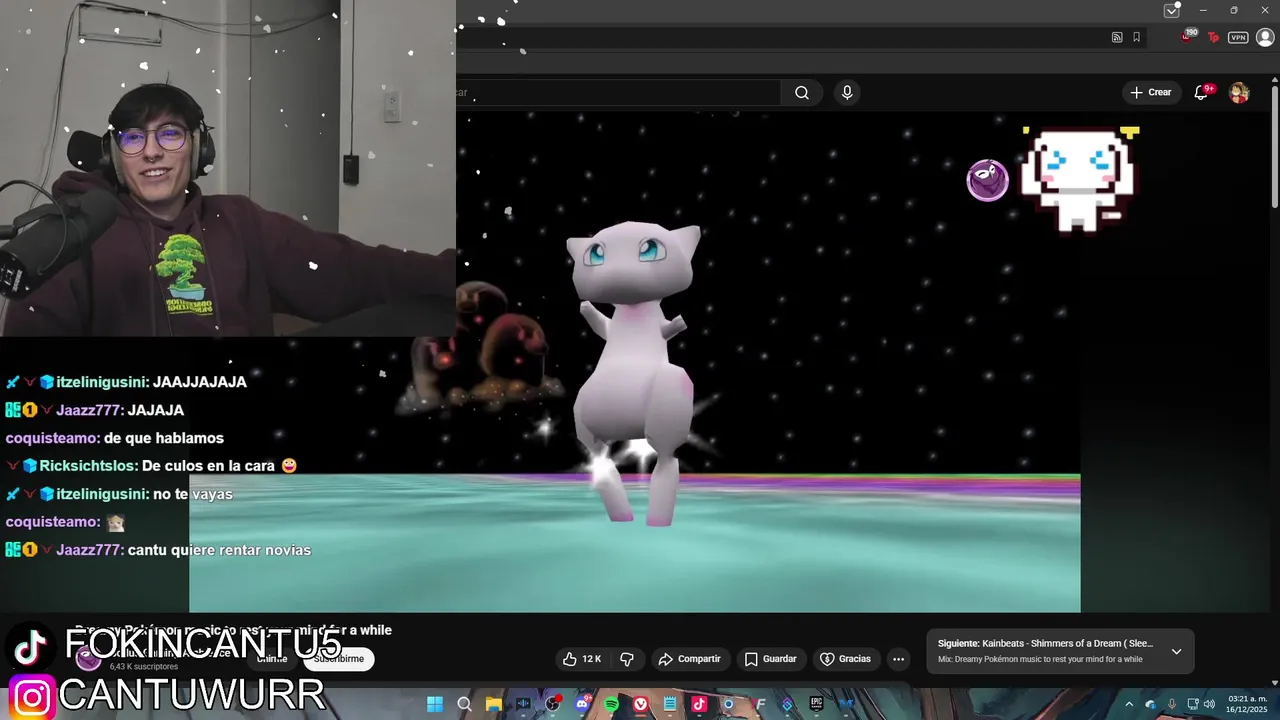This screenshot has width=1280, height=720.
Task: Open Vivaldi browser from the taskbar
Action: pyautogui.click(x=641, y=704)
